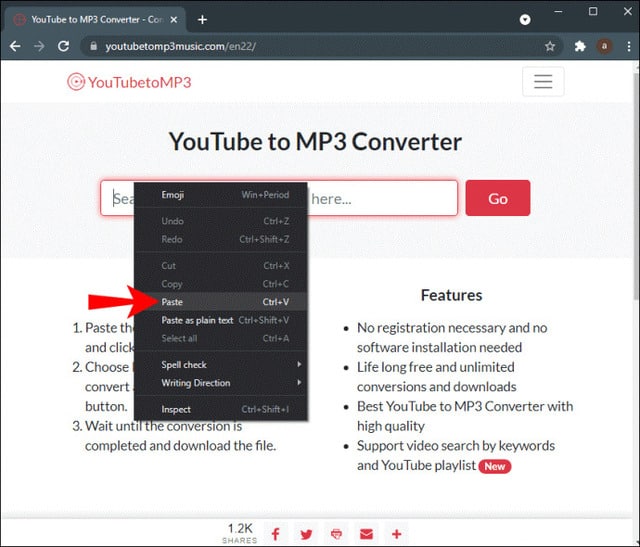Screen dimensions: 640x547
Task: Open the Extensions puzzle icon
Action: 580,47
